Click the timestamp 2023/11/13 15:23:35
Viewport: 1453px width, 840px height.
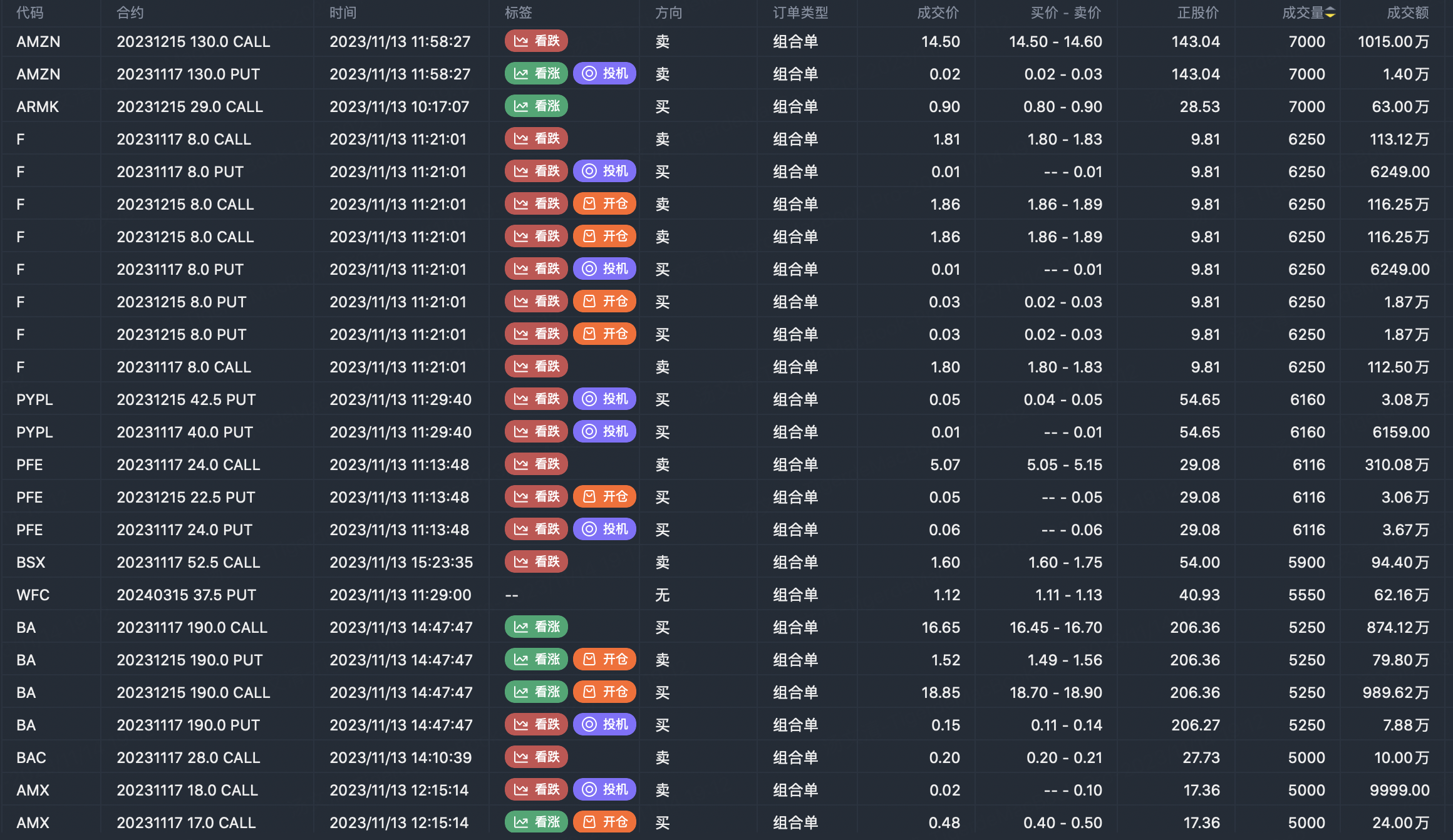tap(401, 562)
